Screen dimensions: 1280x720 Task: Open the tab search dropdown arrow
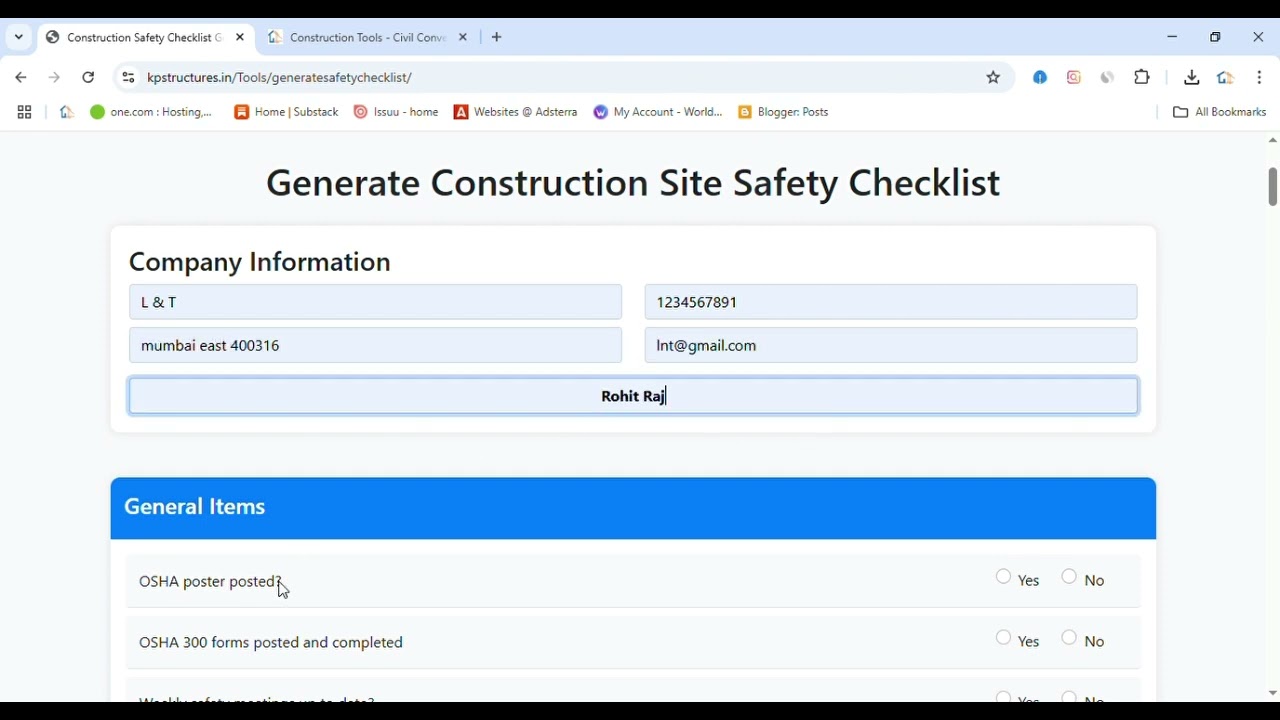click(x=19, y=37)
